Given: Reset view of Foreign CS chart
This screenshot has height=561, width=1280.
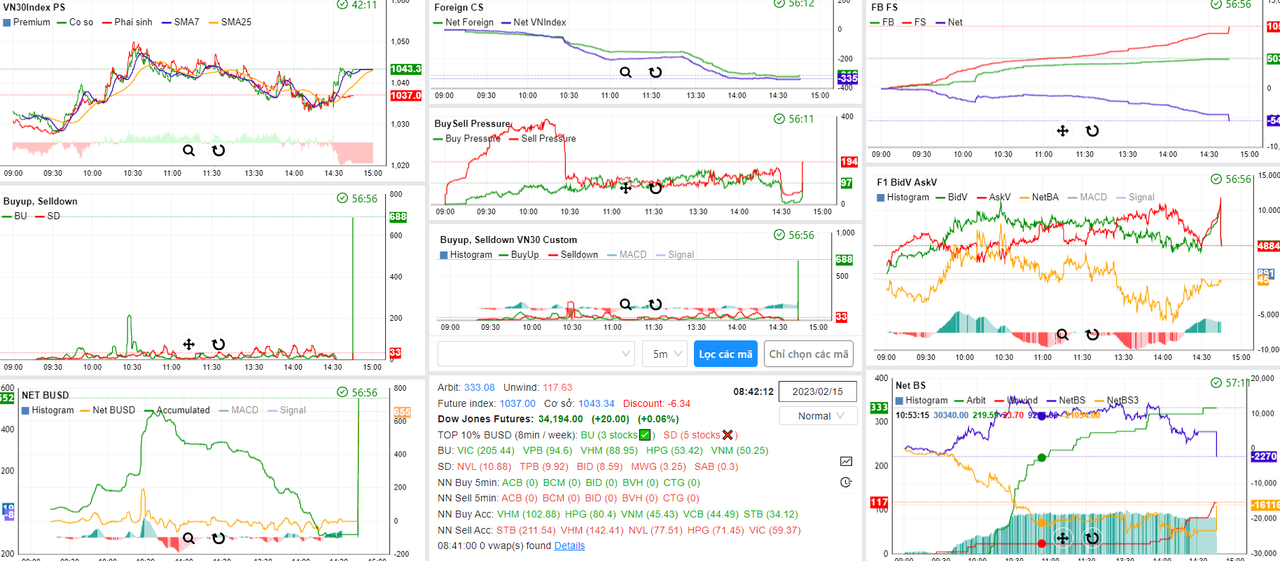Looking at the screenshot, I should pyautogui.click(x=655, y=72).
